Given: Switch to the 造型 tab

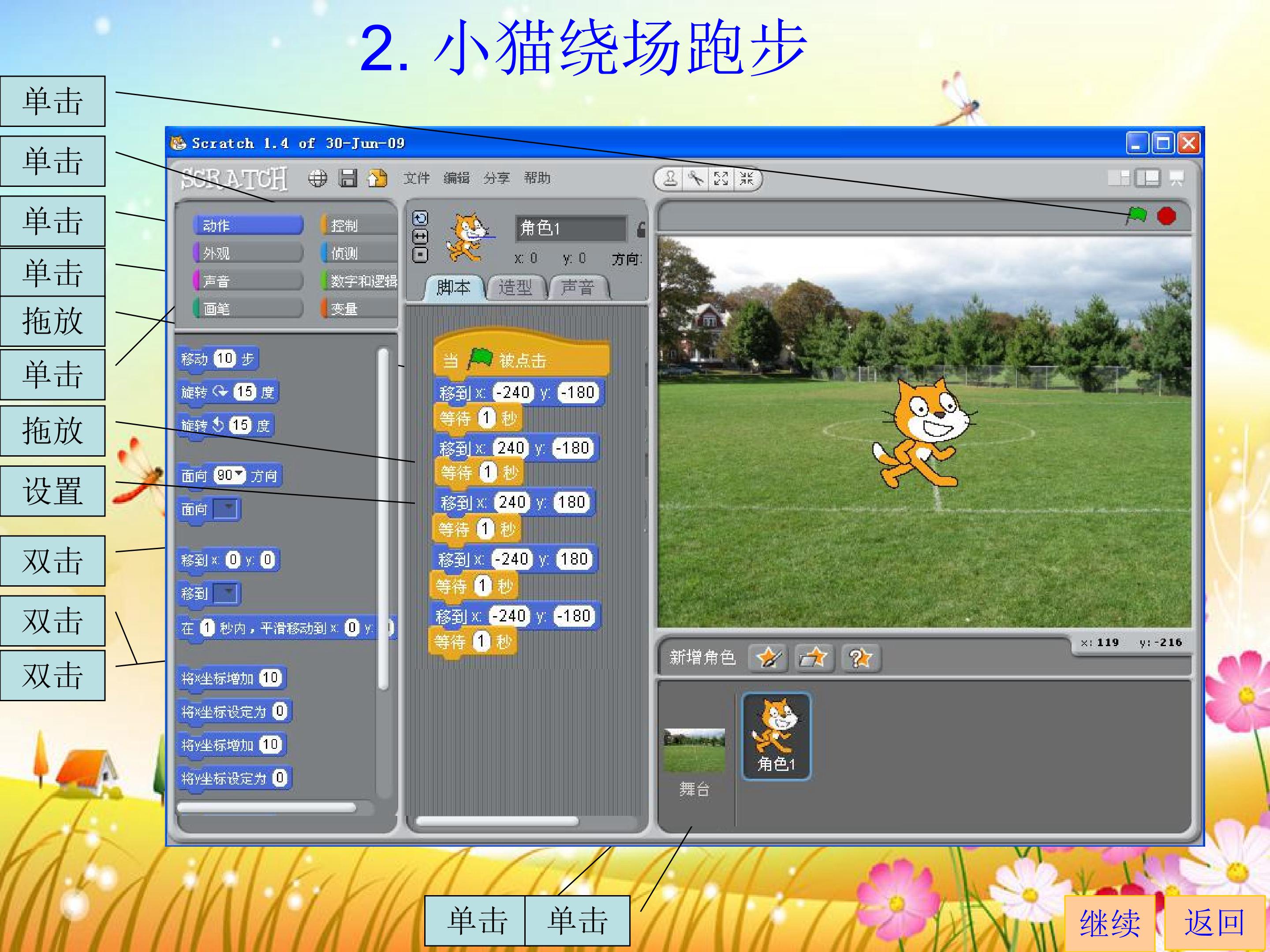Looking at the screenshot, I should point(515,287).
